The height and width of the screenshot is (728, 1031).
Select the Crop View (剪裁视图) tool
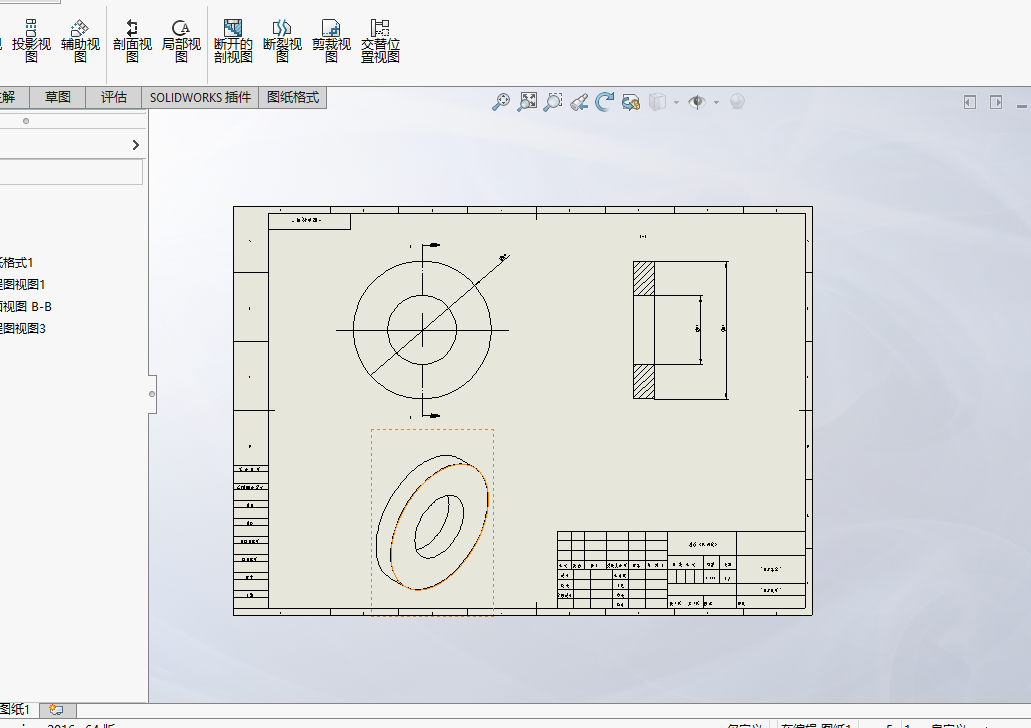point(331,41)
